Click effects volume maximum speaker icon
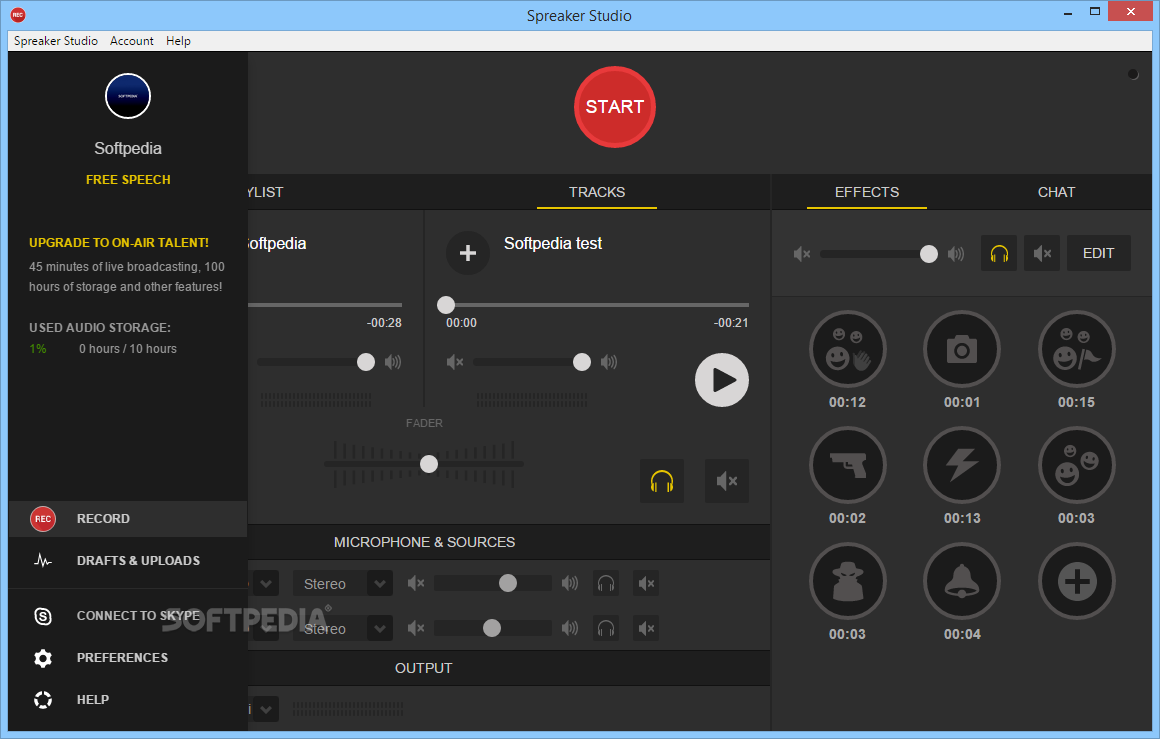Image resolution: width=1160 pixels, height=739 pixels. pos(956,254)
